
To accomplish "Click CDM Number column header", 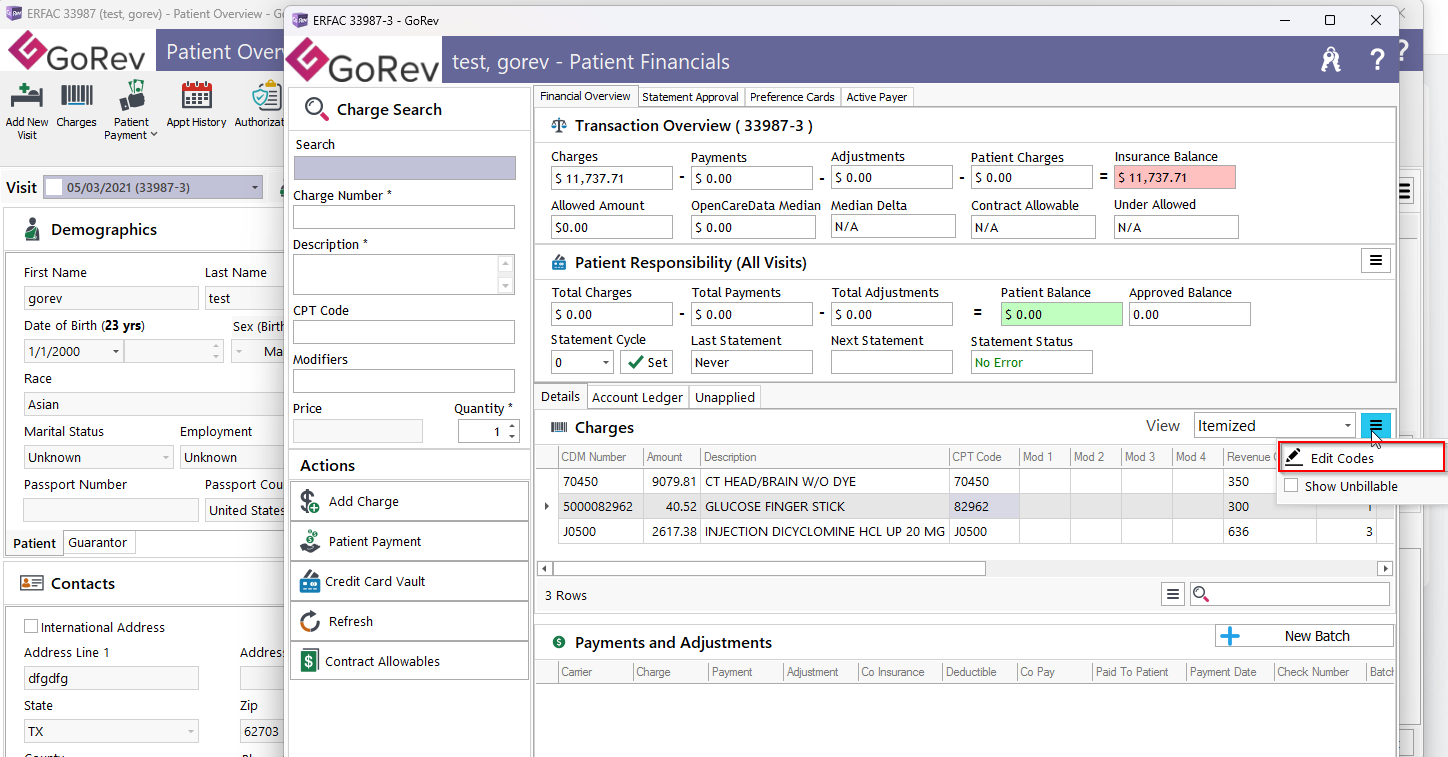I will pos(600,457).
